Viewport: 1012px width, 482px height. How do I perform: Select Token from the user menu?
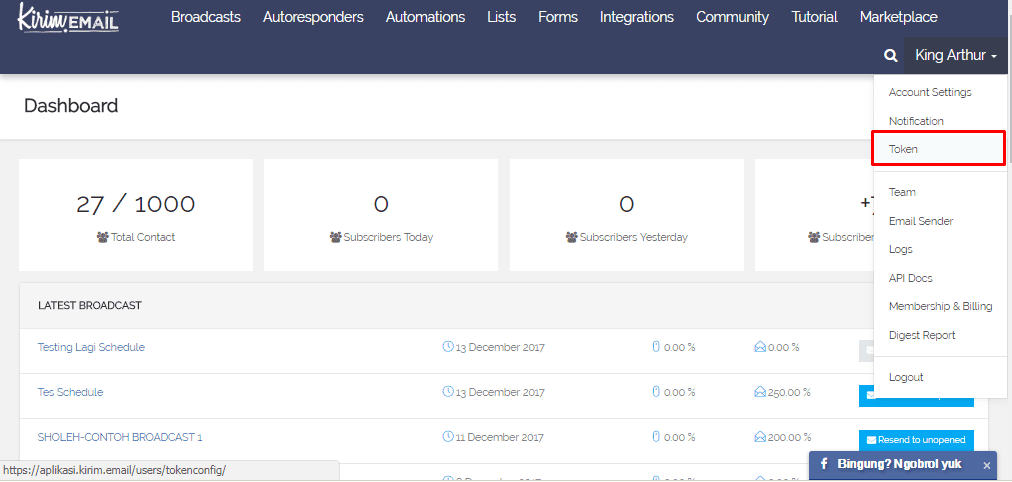pos(903,149)
